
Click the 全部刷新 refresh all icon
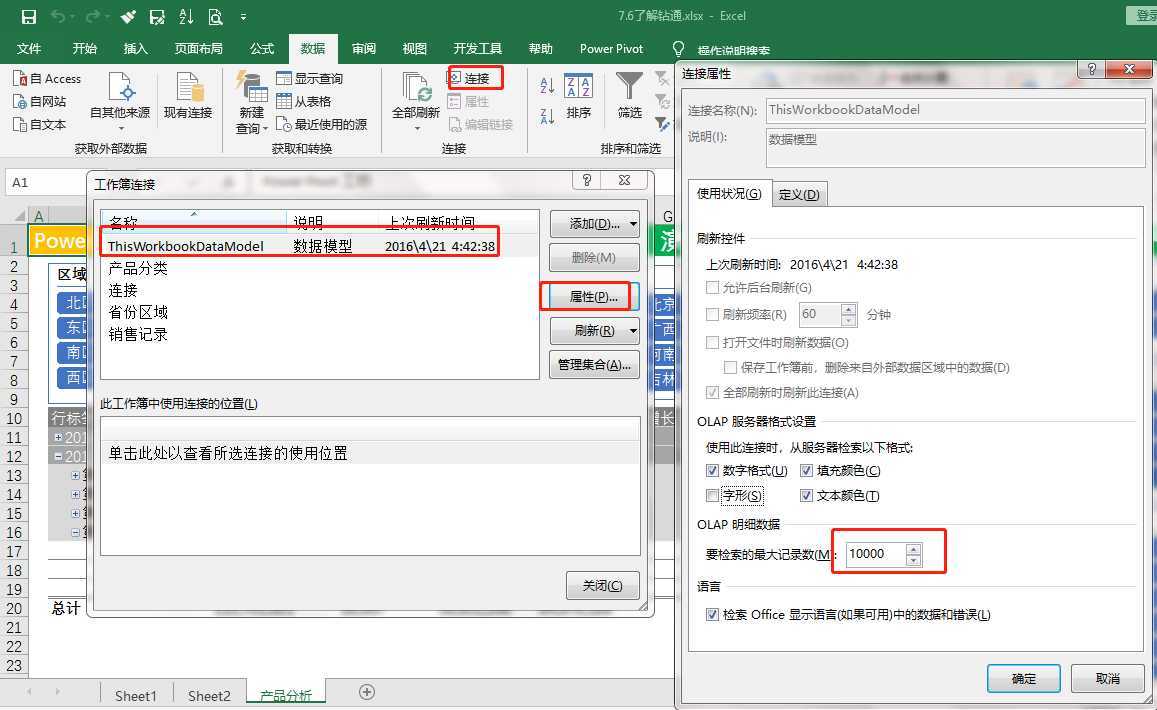coord(416,88)
